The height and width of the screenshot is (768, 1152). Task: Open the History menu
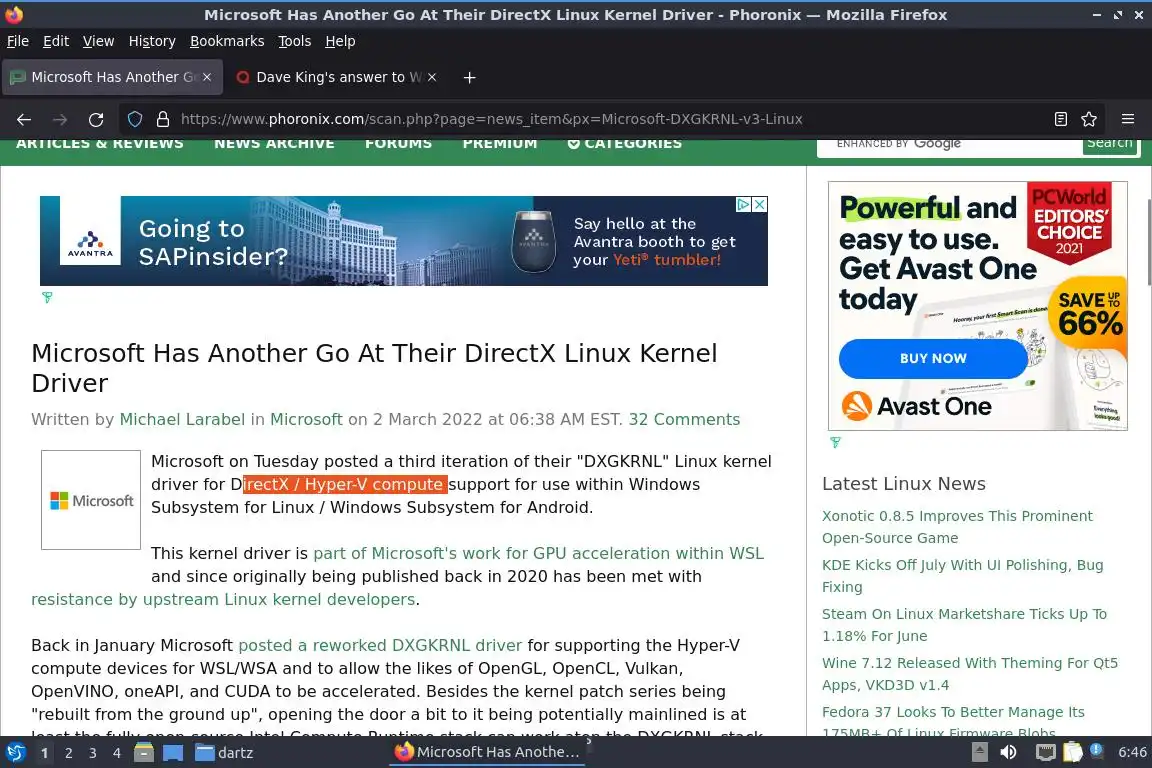click(152, 41)
